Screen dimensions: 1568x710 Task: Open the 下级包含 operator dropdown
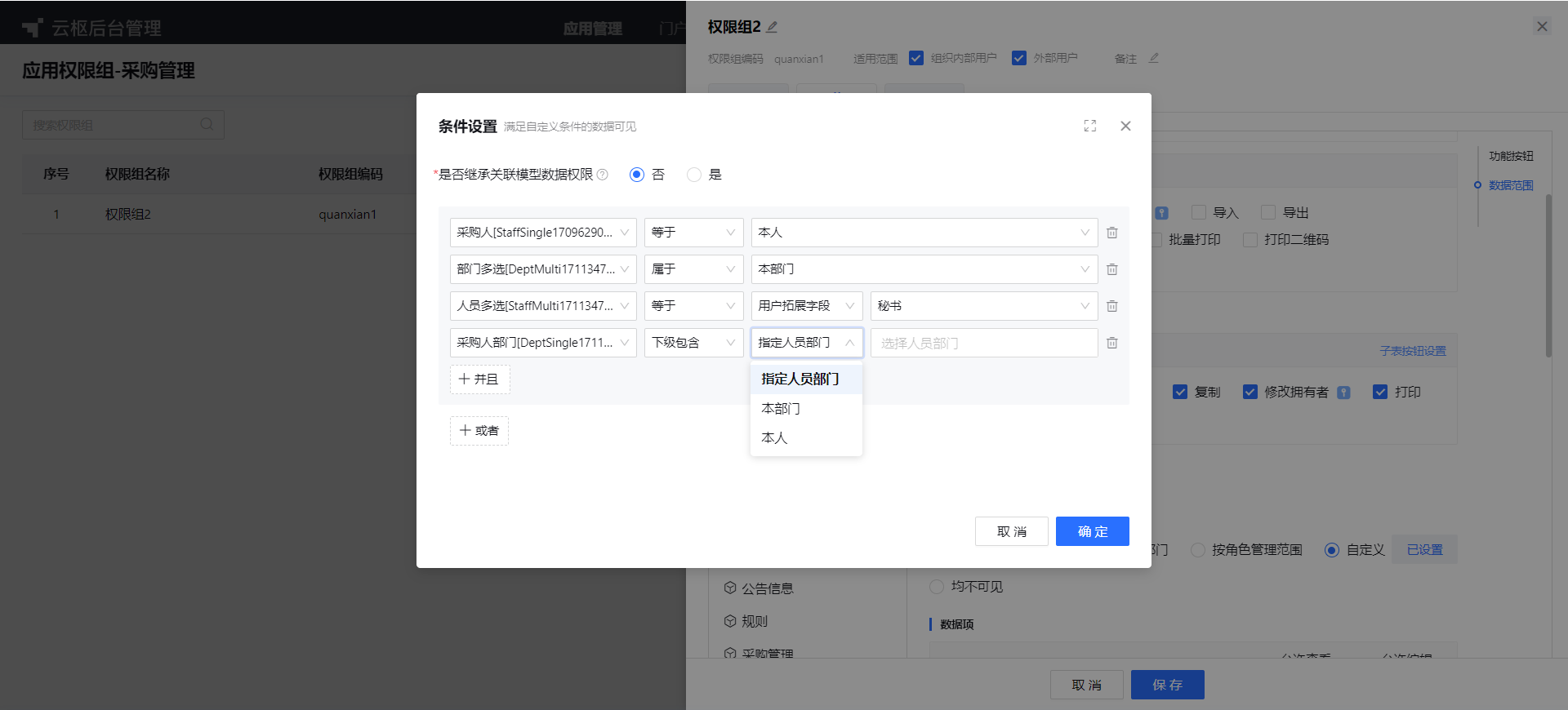[694, 343]
